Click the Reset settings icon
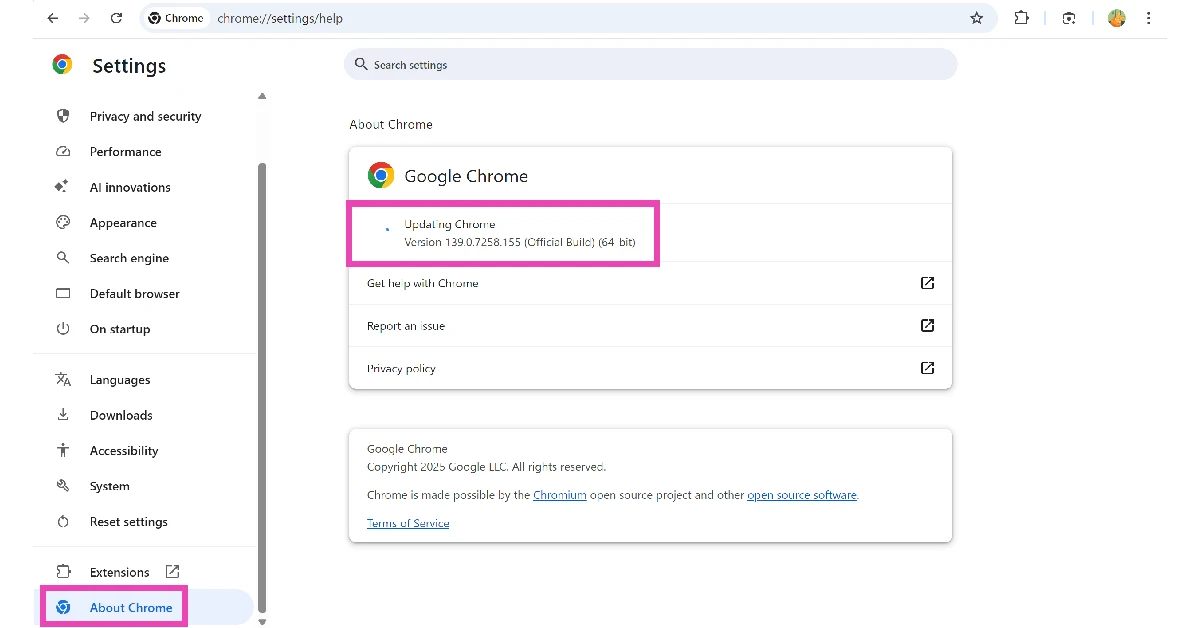Screen dimensions: 1200x628 pos(63,522)
